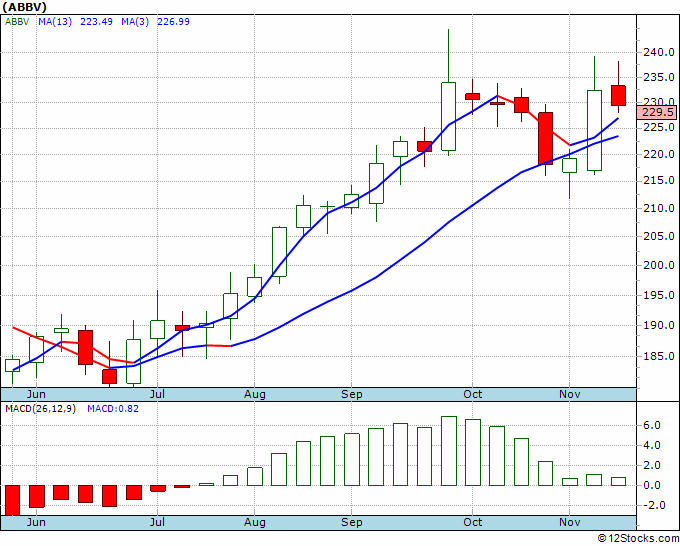680x546 pixels.
Task: Click the MA(13) legend label
Action: pyautogui.click(x=55, y=22)
